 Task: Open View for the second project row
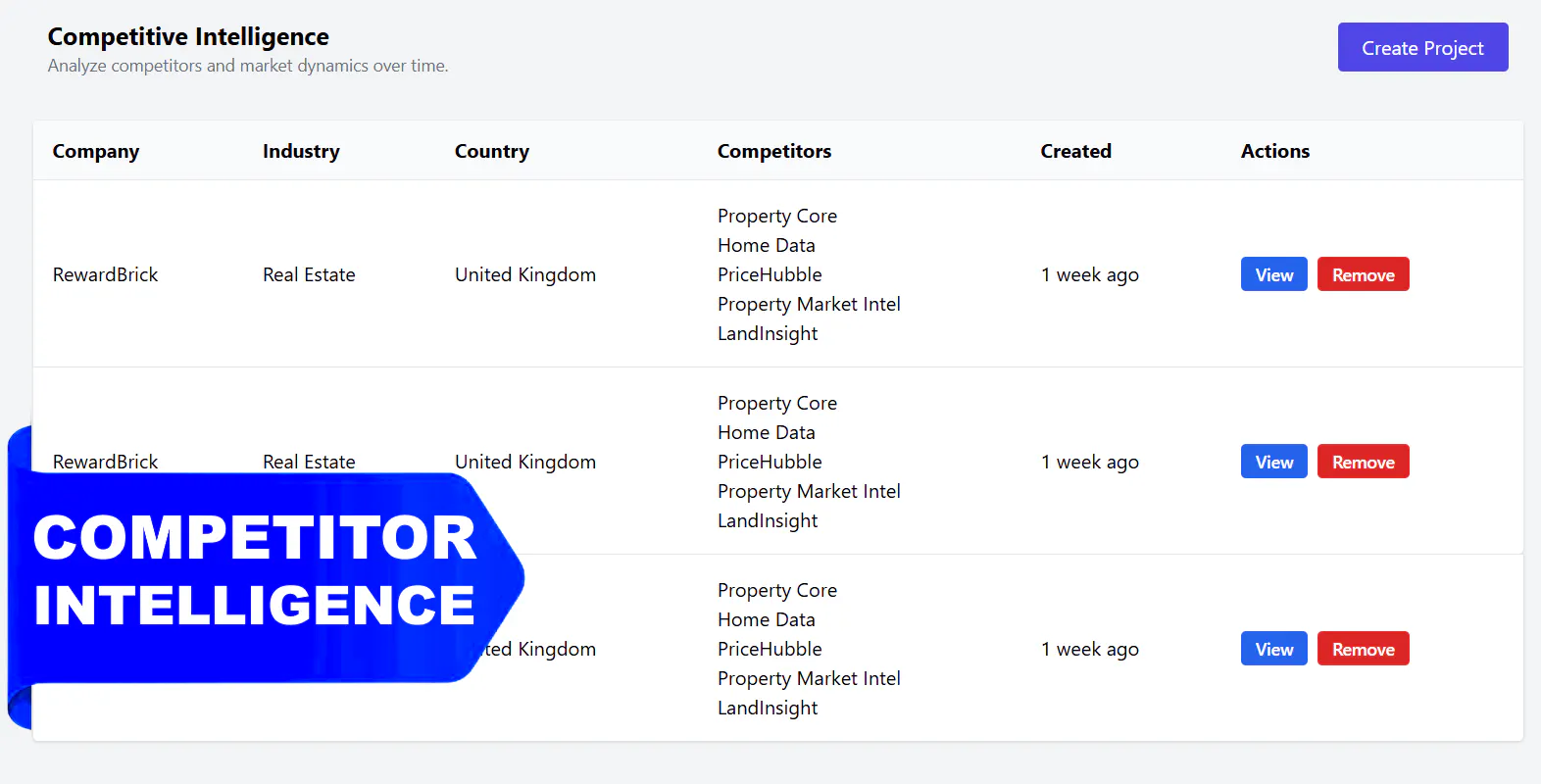1273,462
